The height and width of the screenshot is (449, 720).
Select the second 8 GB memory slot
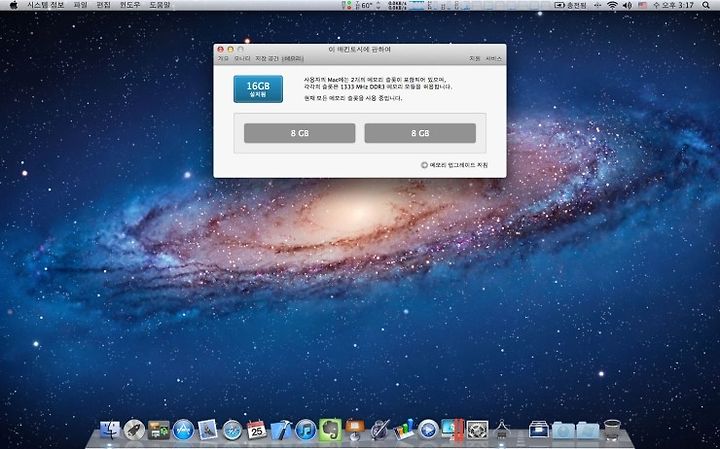click(x=420, y=133)
